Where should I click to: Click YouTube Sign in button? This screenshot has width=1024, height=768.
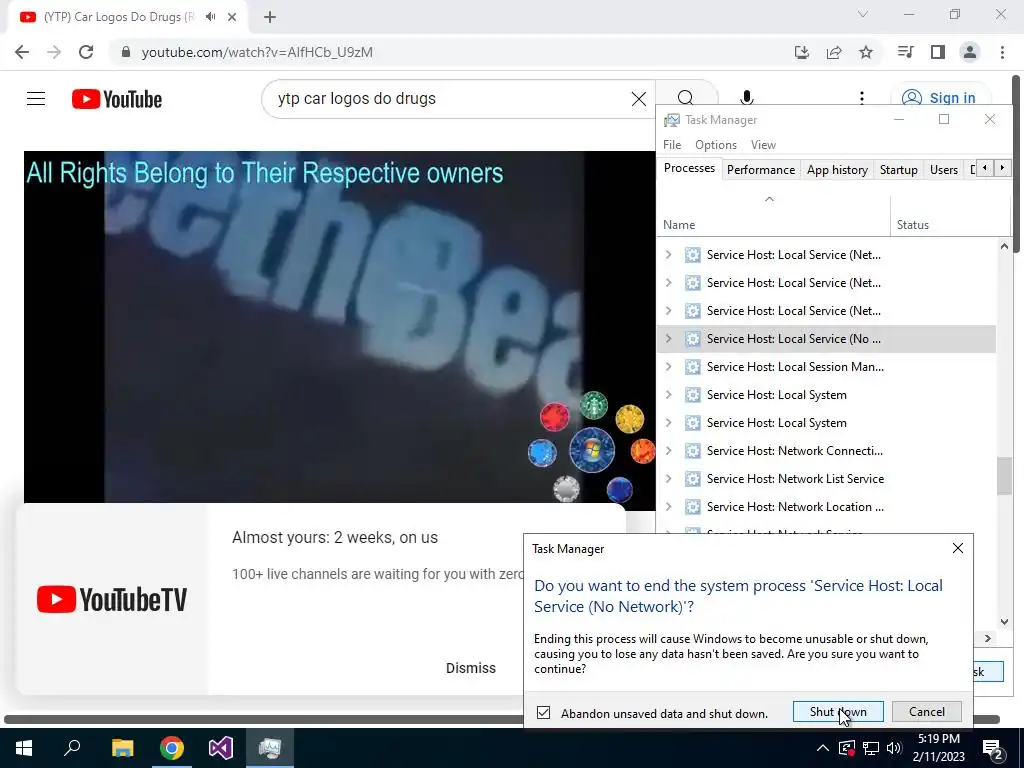tap(941, 98)
